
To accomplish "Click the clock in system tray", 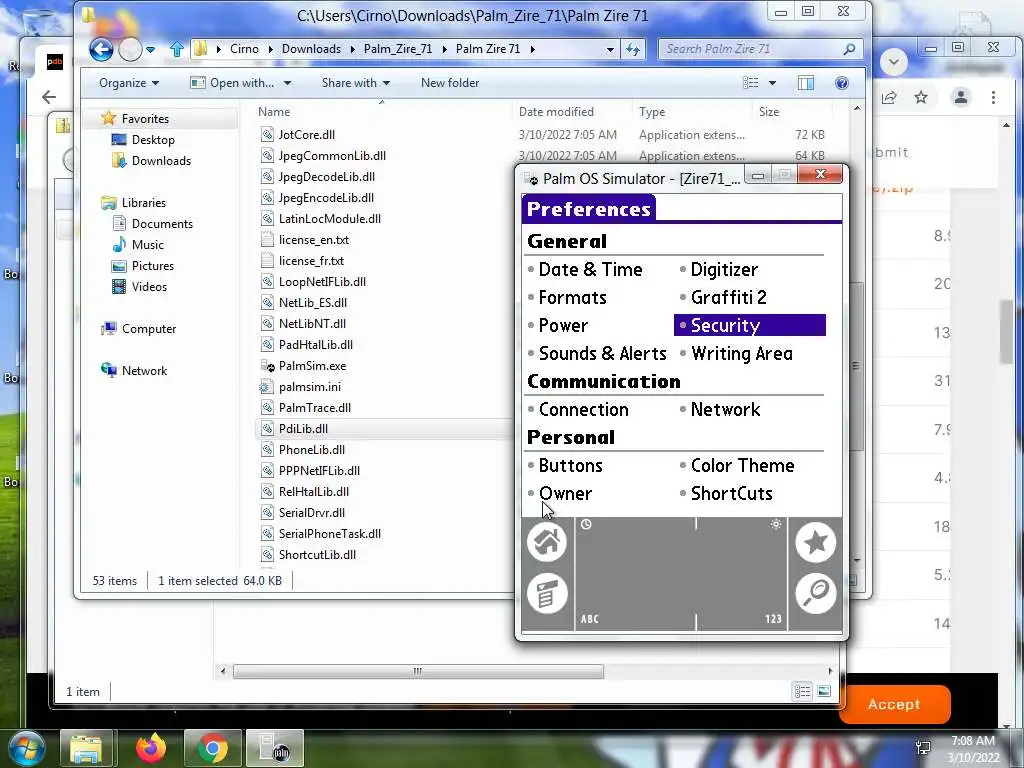I will coord(973,749).
